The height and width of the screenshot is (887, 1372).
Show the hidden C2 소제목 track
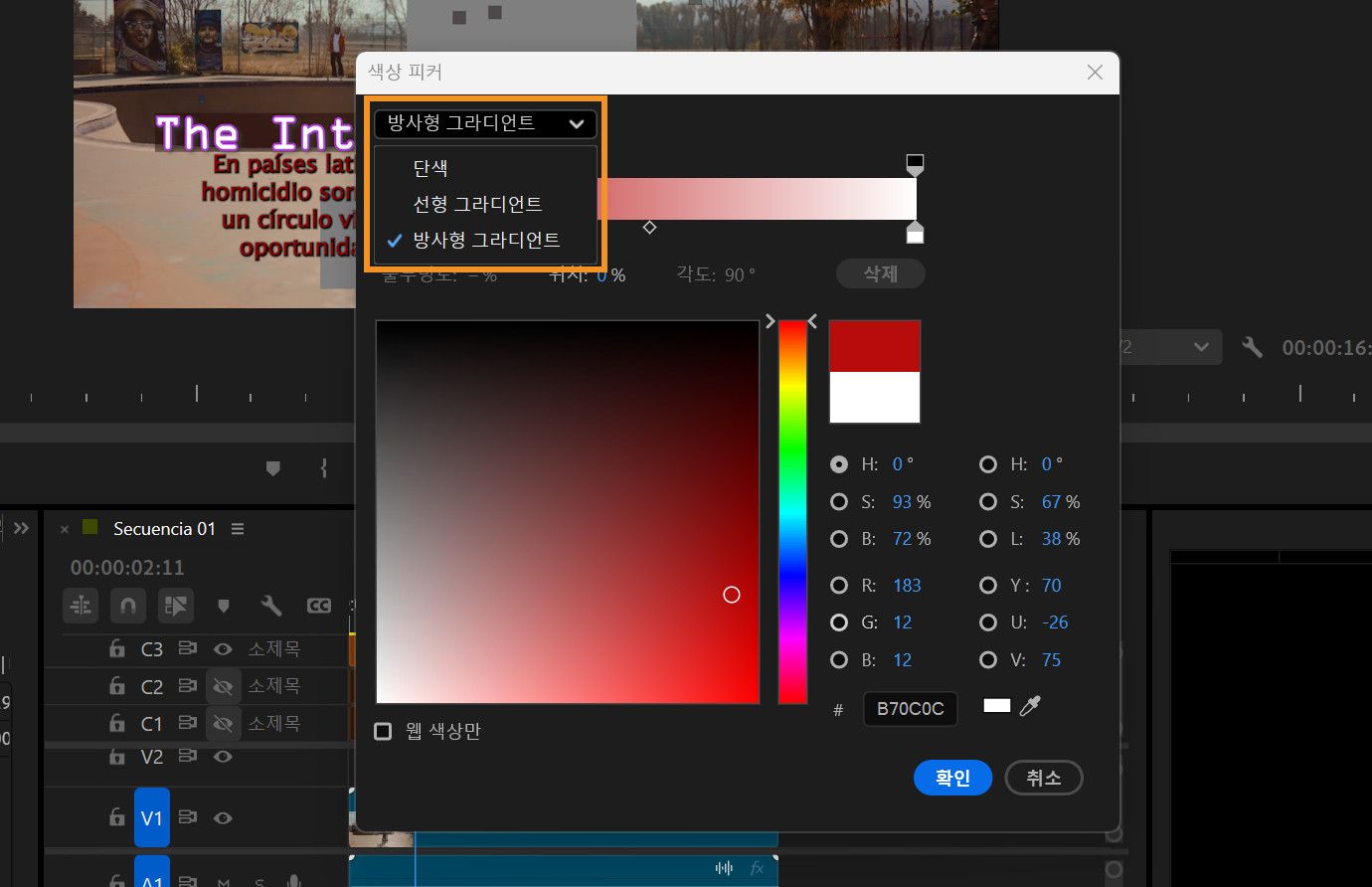[x=223, y=686]
